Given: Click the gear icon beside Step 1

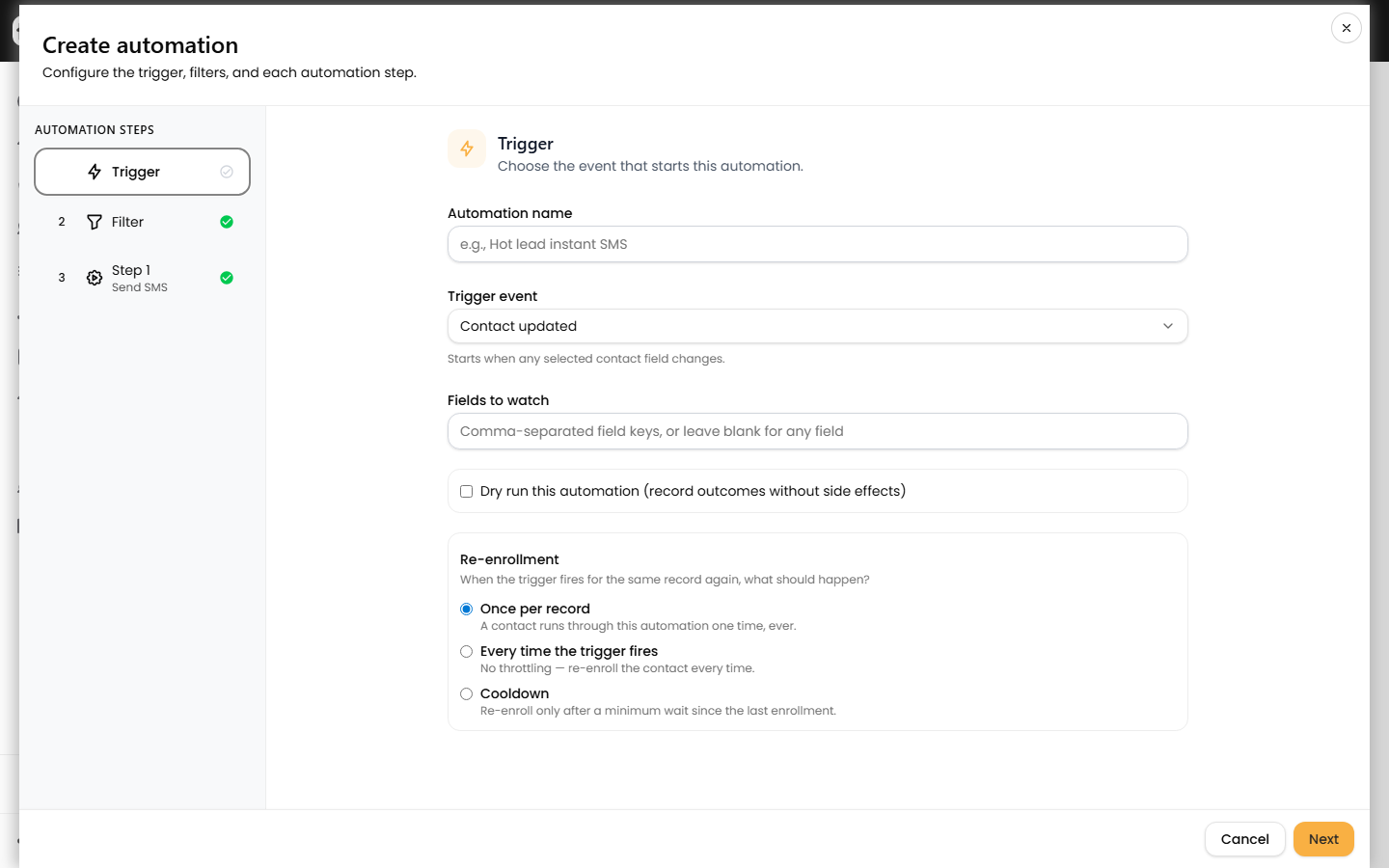Looking at the screenshot, I should click(95, 278).
